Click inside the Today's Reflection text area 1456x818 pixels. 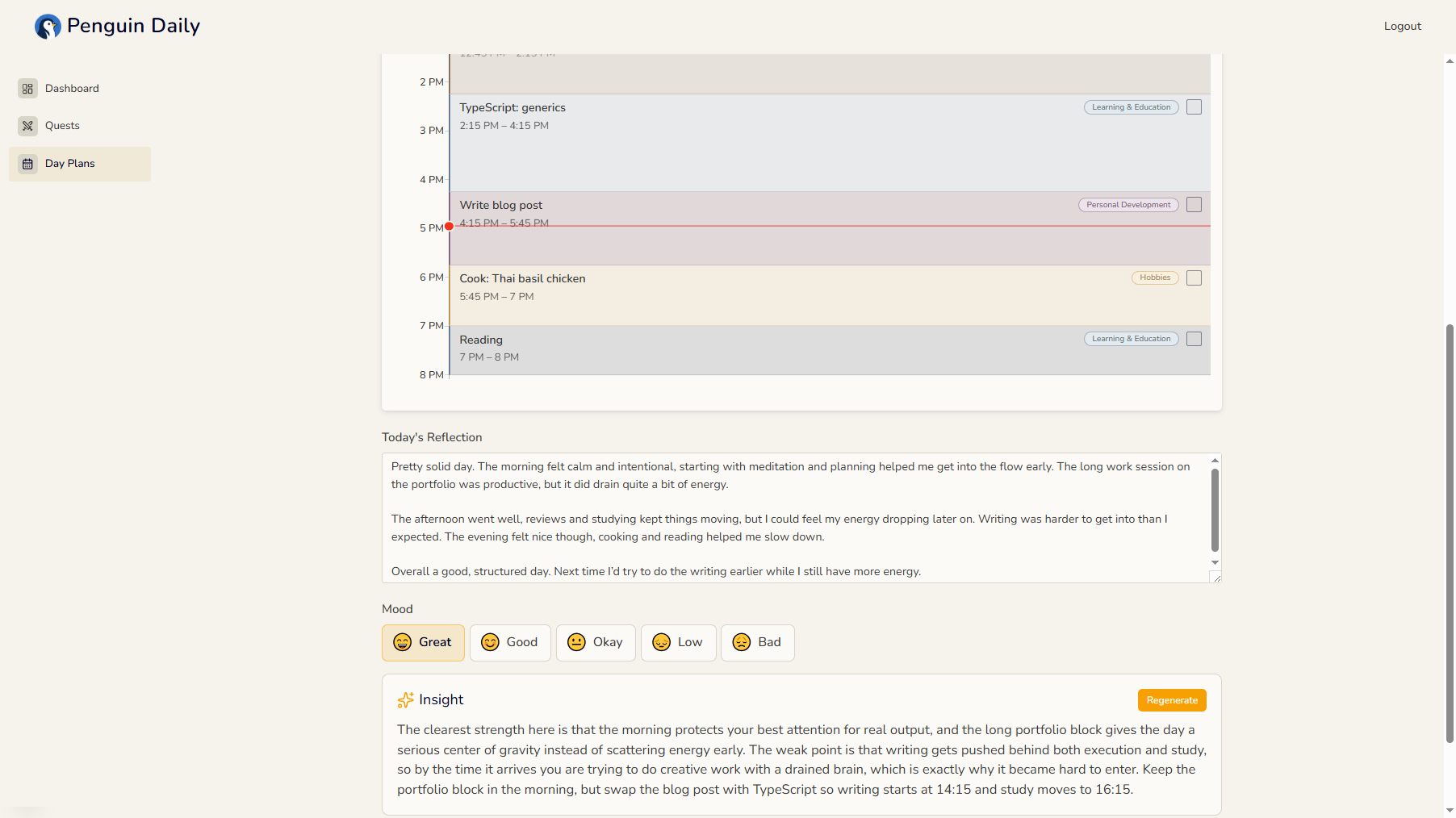point(799,516)
